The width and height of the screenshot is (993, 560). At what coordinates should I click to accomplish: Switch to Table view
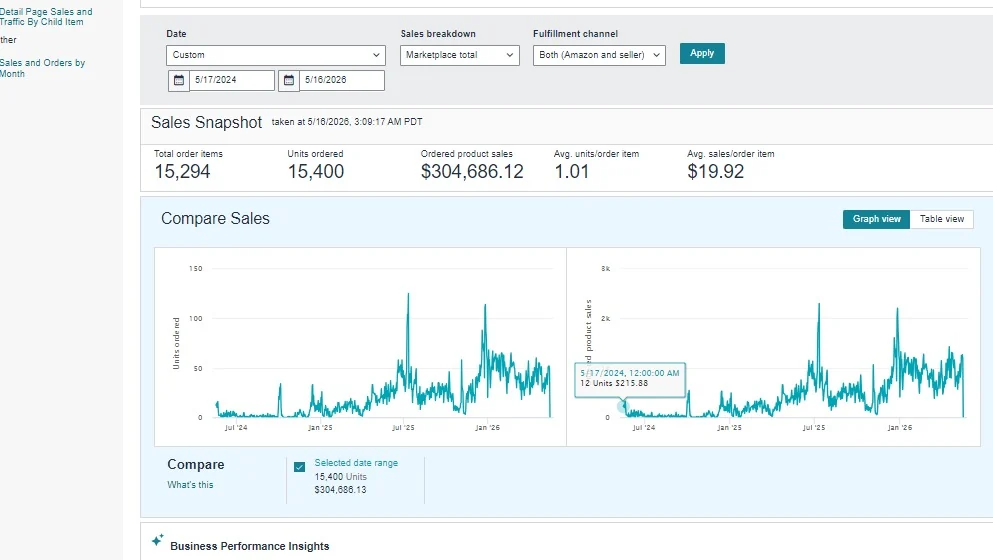point(942,219)
